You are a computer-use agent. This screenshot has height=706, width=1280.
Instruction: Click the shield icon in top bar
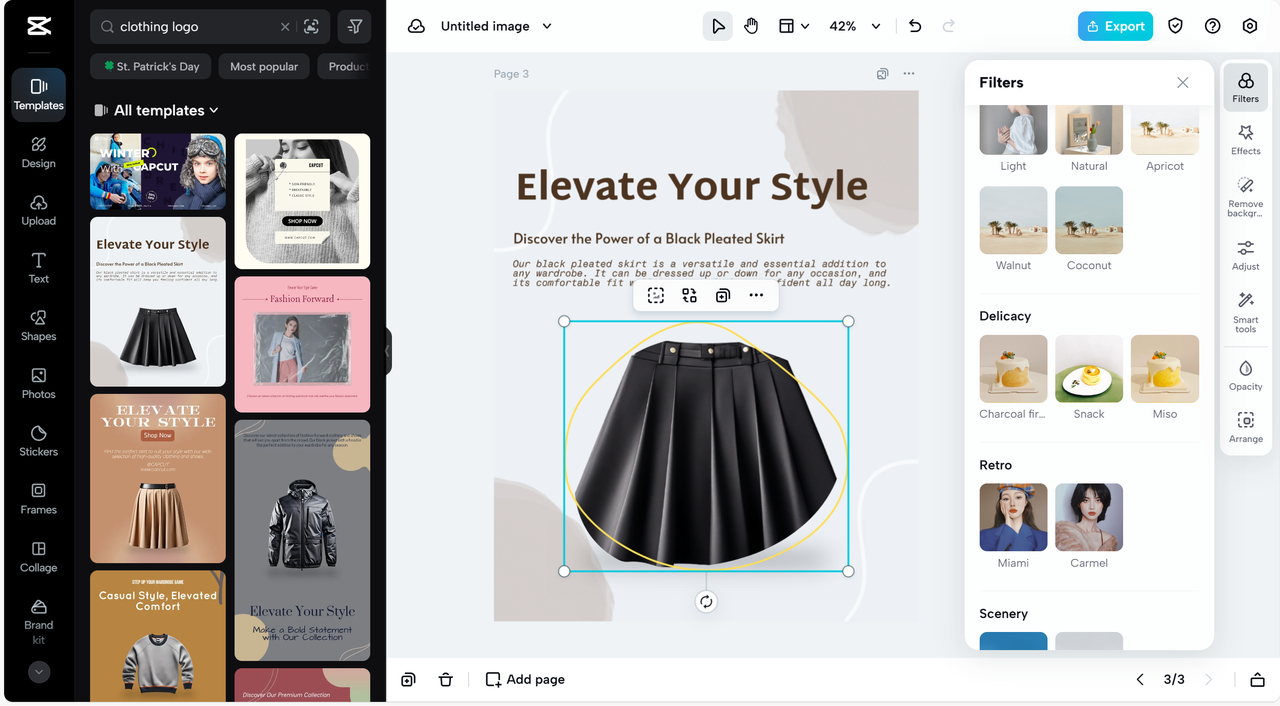point(1175,26)
